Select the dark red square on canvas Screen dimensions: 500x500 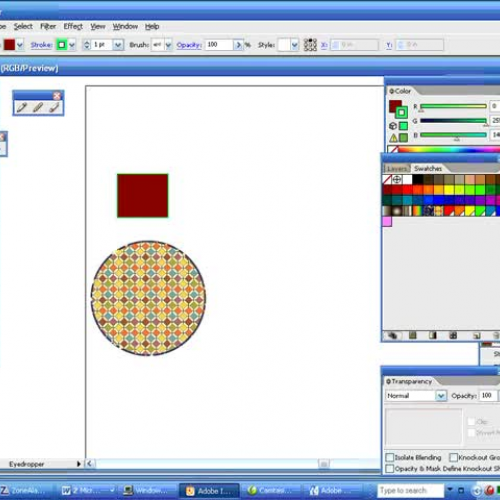(143, 196)
